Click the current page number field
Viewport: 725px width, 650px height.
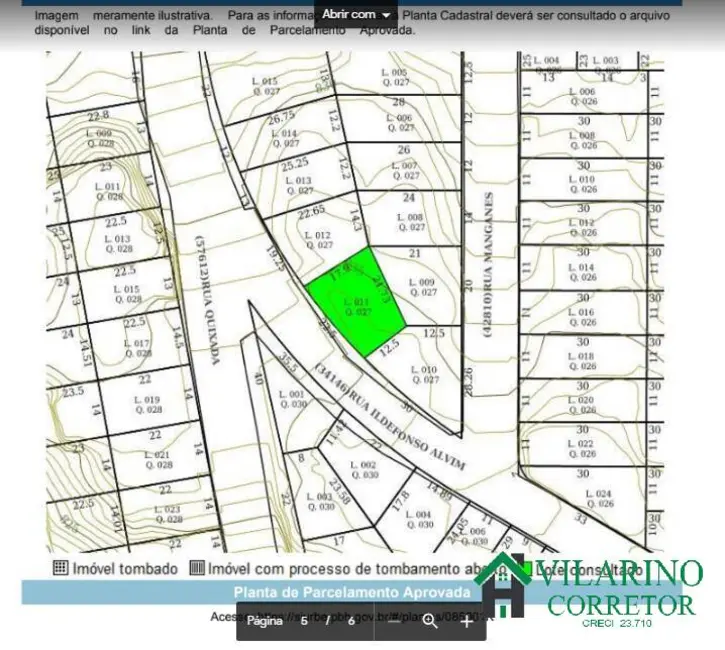[x=304, y=621]
